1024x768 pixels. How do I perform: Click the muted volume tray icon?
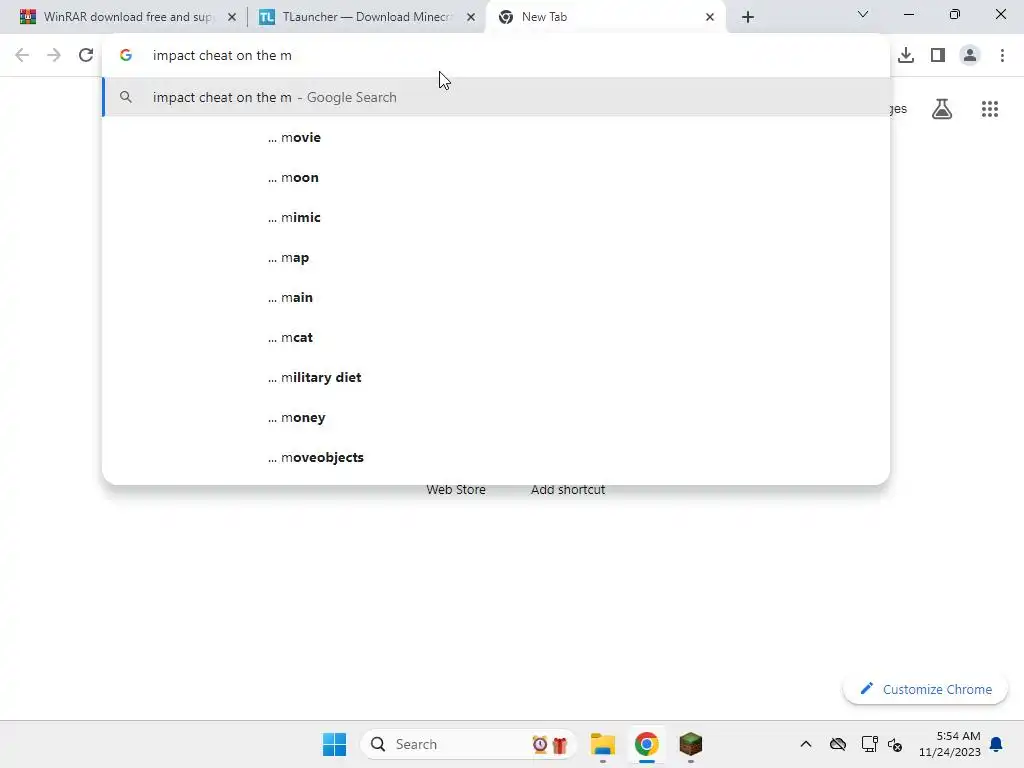click(895, 744)
